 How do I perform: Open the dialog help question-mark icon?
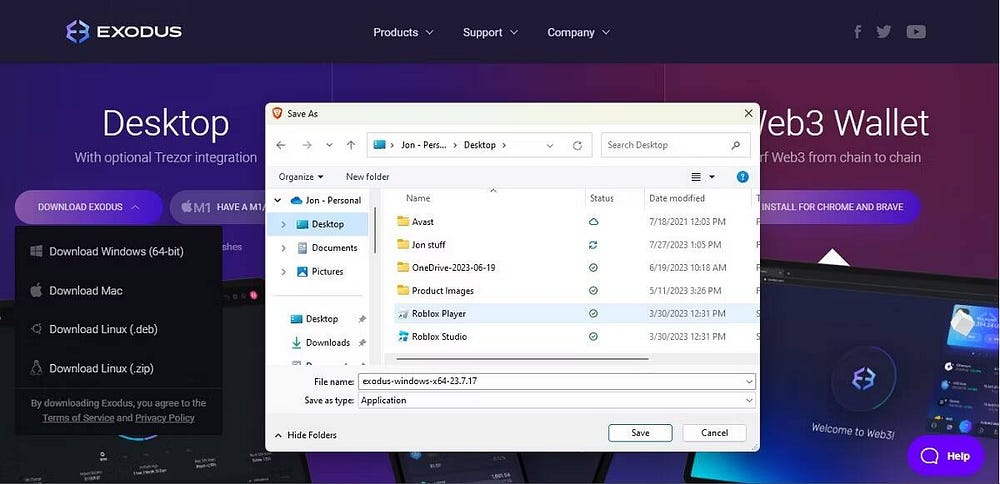tap(742, 177)
